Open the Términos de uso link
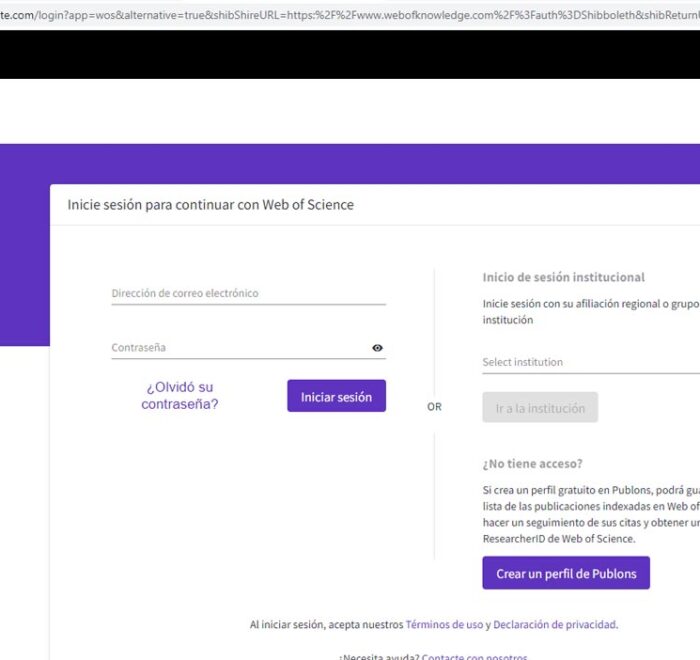The width and height of the screenshot is (700, 660). tap(444, 624)
